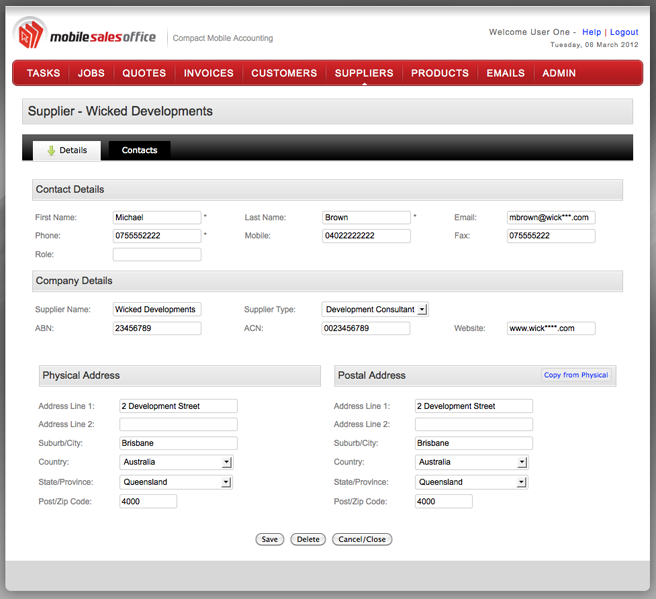Expand the Supplier Type dropdown
Screen dimensions: 656x599
(x=375, y=309)
